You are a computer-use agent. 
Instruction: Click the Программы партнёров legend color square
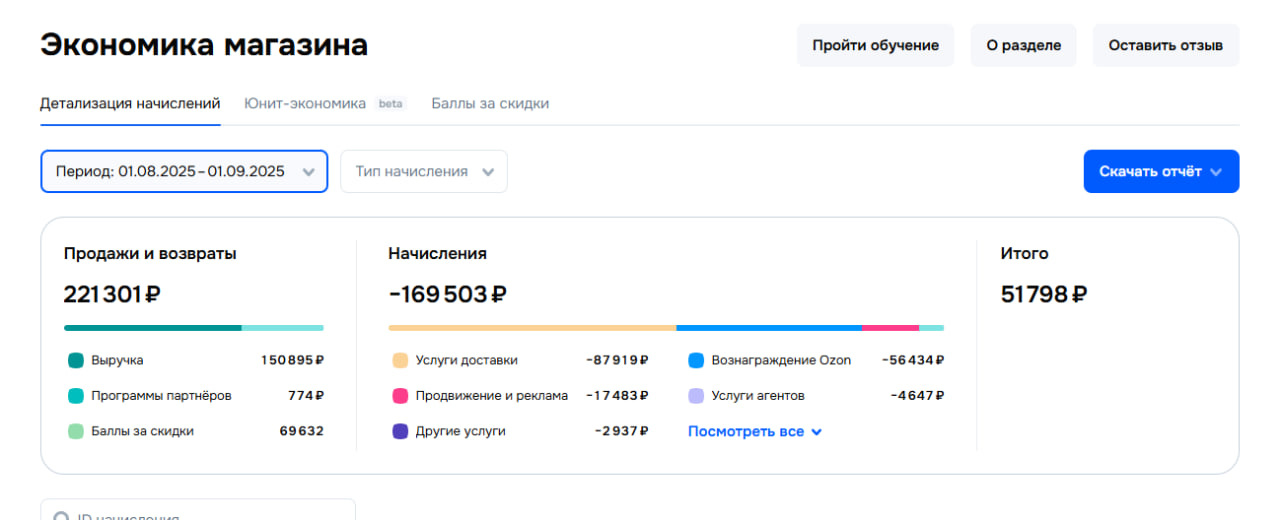(76, 396)
